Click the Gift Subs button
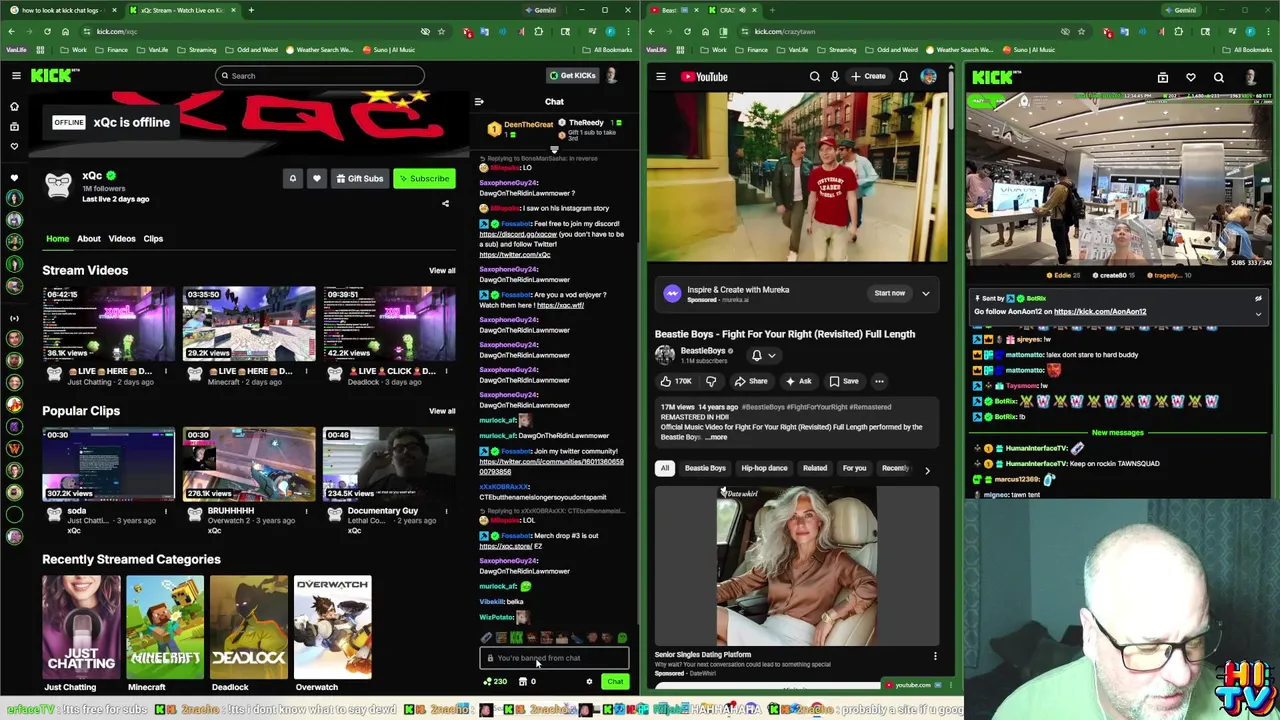The image size is (1280, 720). [x=360, y=178]
